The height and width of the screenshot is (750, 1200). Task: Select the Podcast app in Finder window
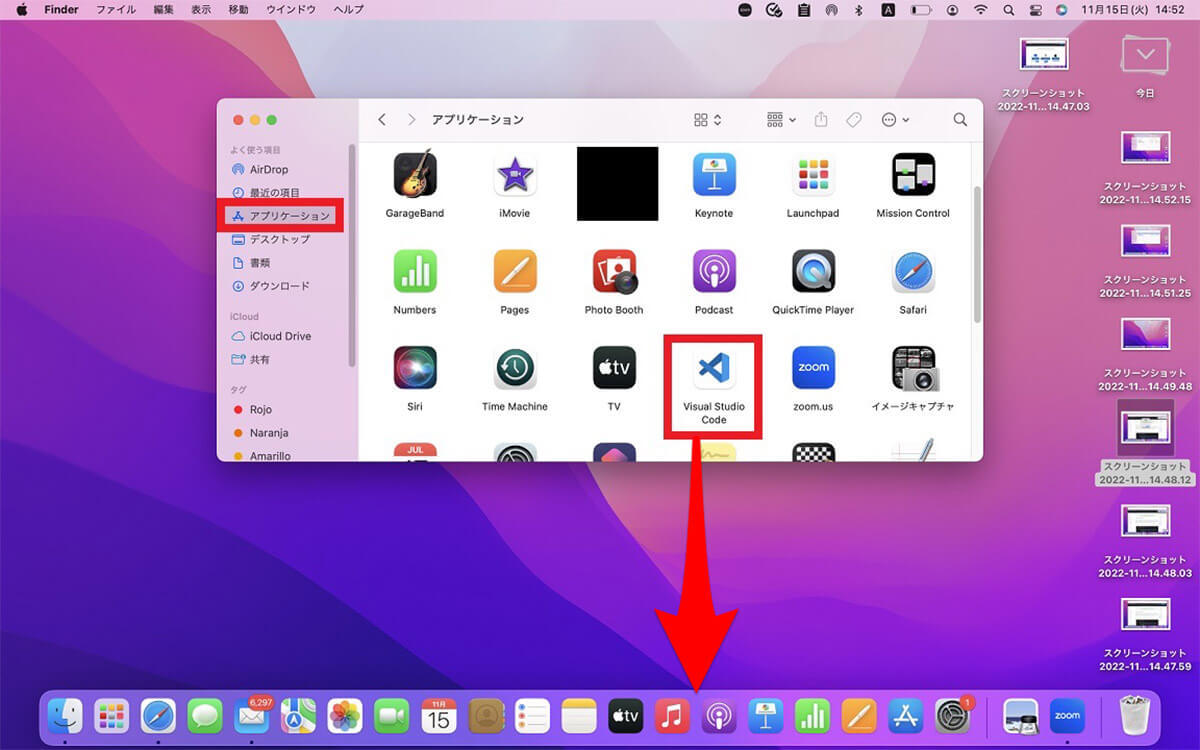[x=714, y=271]
